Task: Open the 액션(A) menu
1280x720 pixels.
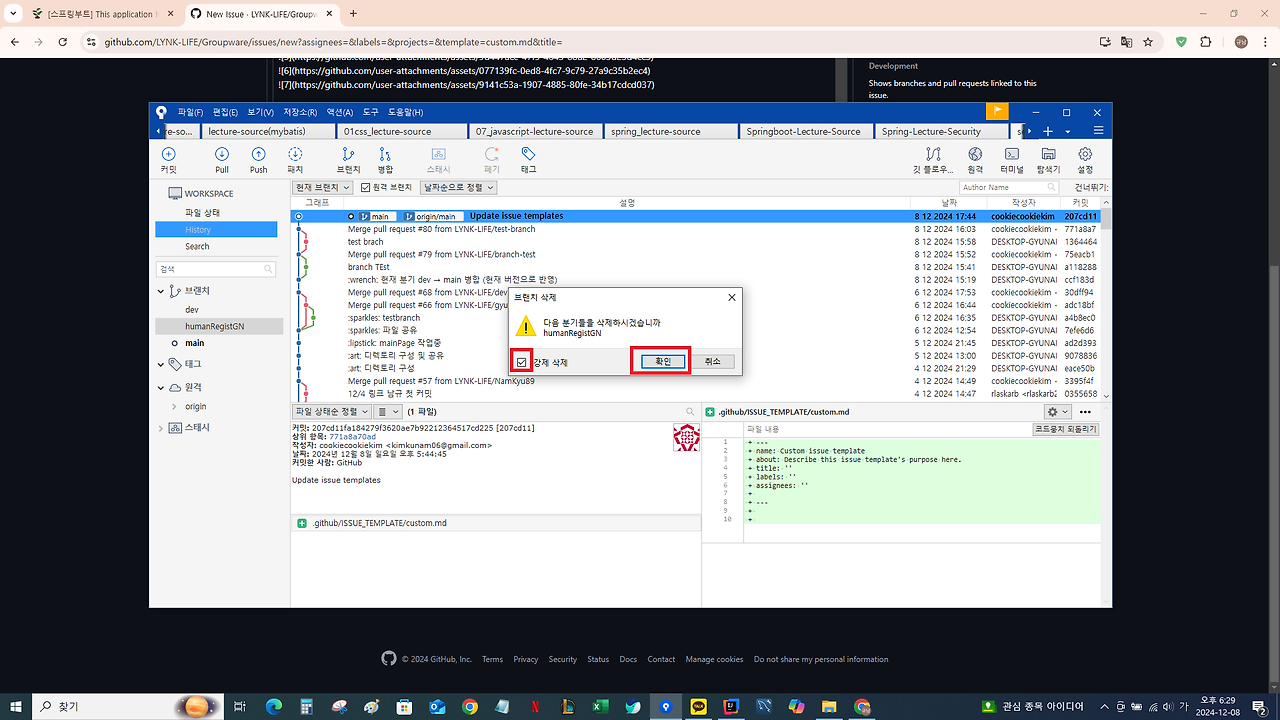Action: [340, 112]
